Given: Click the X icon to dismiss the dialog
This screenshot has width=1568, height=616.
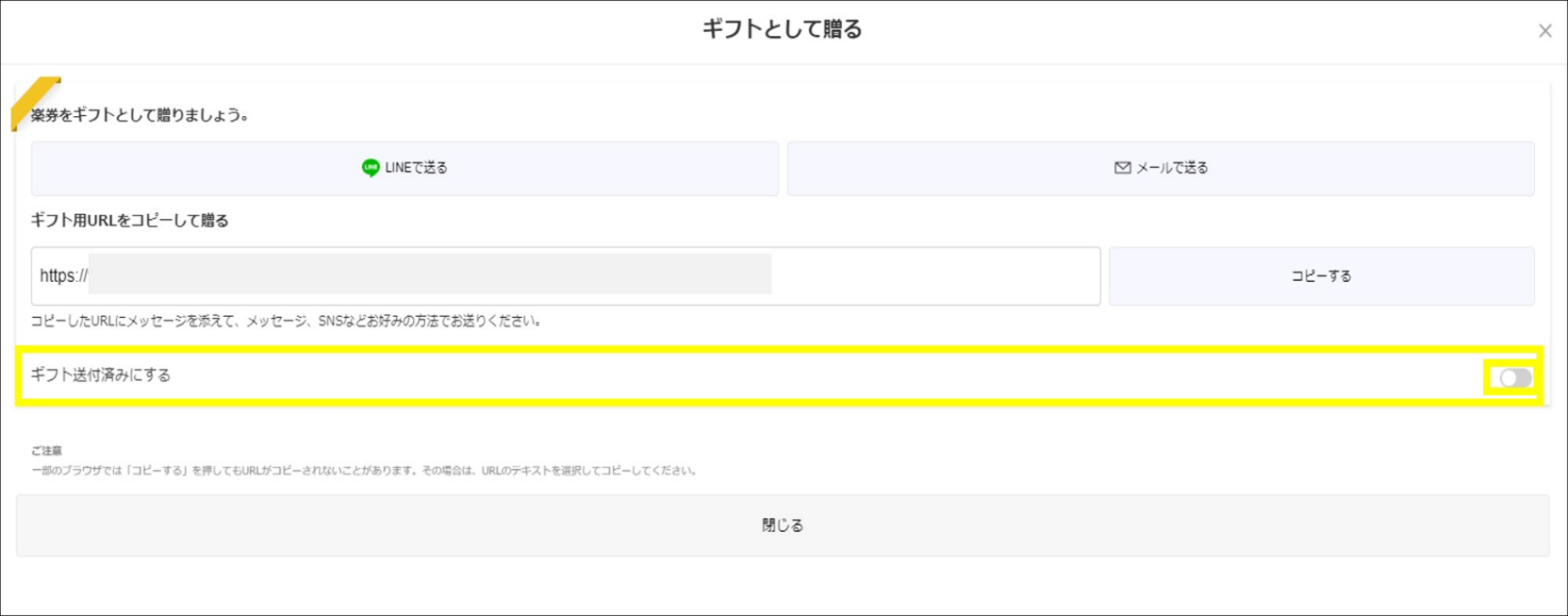Looking at the screenshot, I should coord(1545,30).
